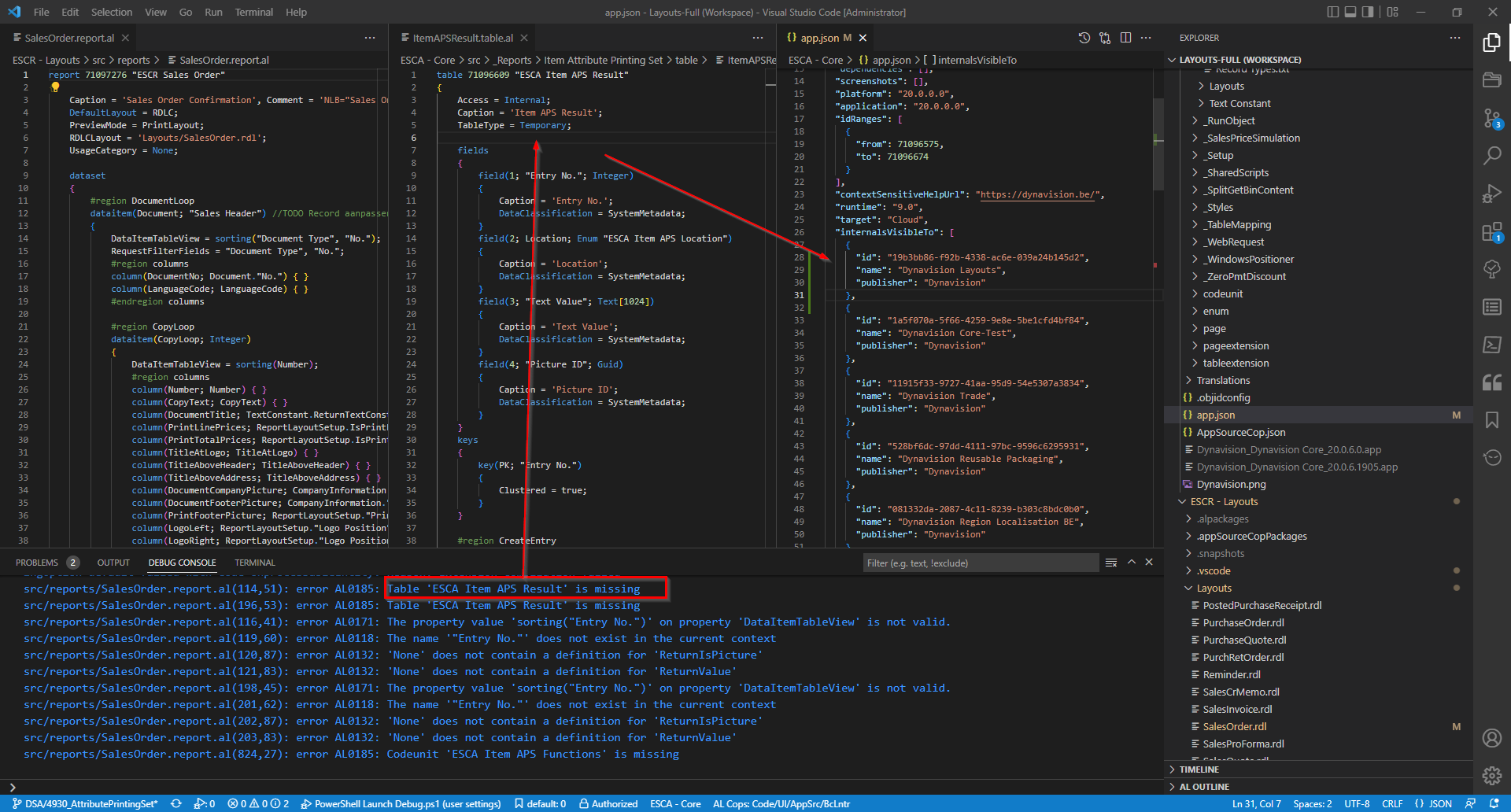Open the Extensions view in activity bar
The height and width of the screenshot is (812, 1511).
pyautogui.click(x=1492, y=231)
